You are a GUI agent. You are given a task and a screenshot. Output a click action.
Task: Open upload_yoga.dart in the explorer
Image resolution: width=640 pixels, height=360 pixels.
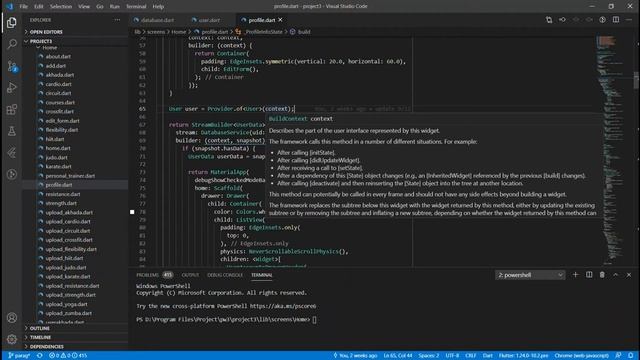(x=67, y=304)
